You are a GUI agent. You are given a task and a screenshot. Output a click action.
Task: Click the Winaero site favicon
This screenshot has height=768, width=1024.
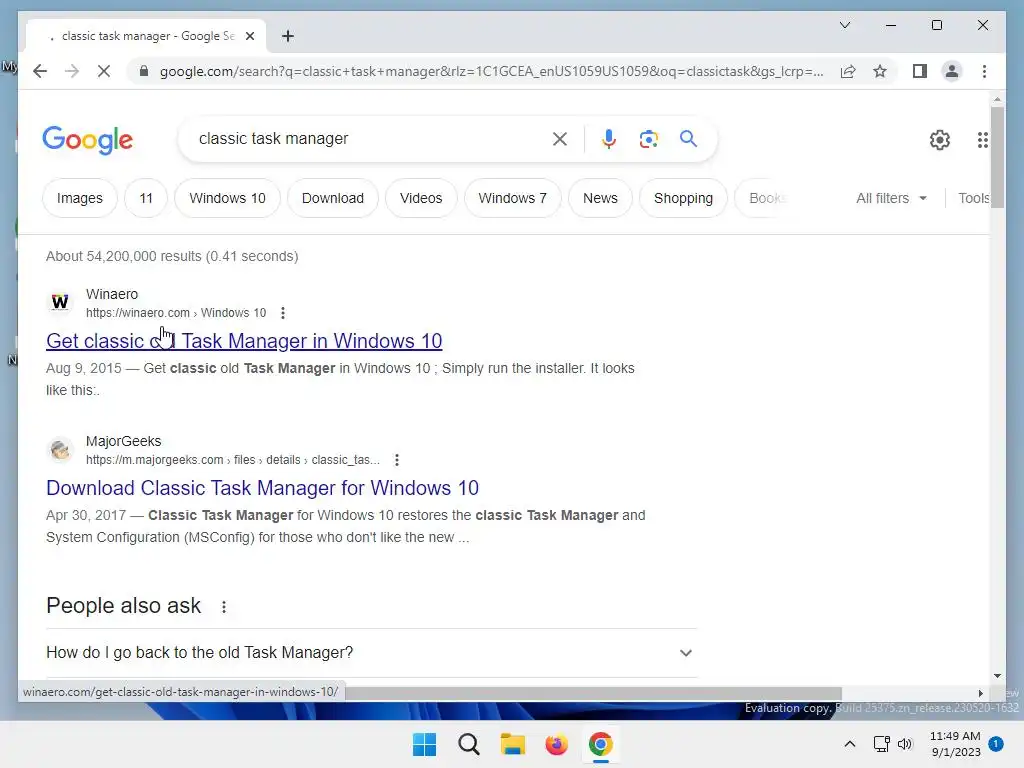point(60,302)
